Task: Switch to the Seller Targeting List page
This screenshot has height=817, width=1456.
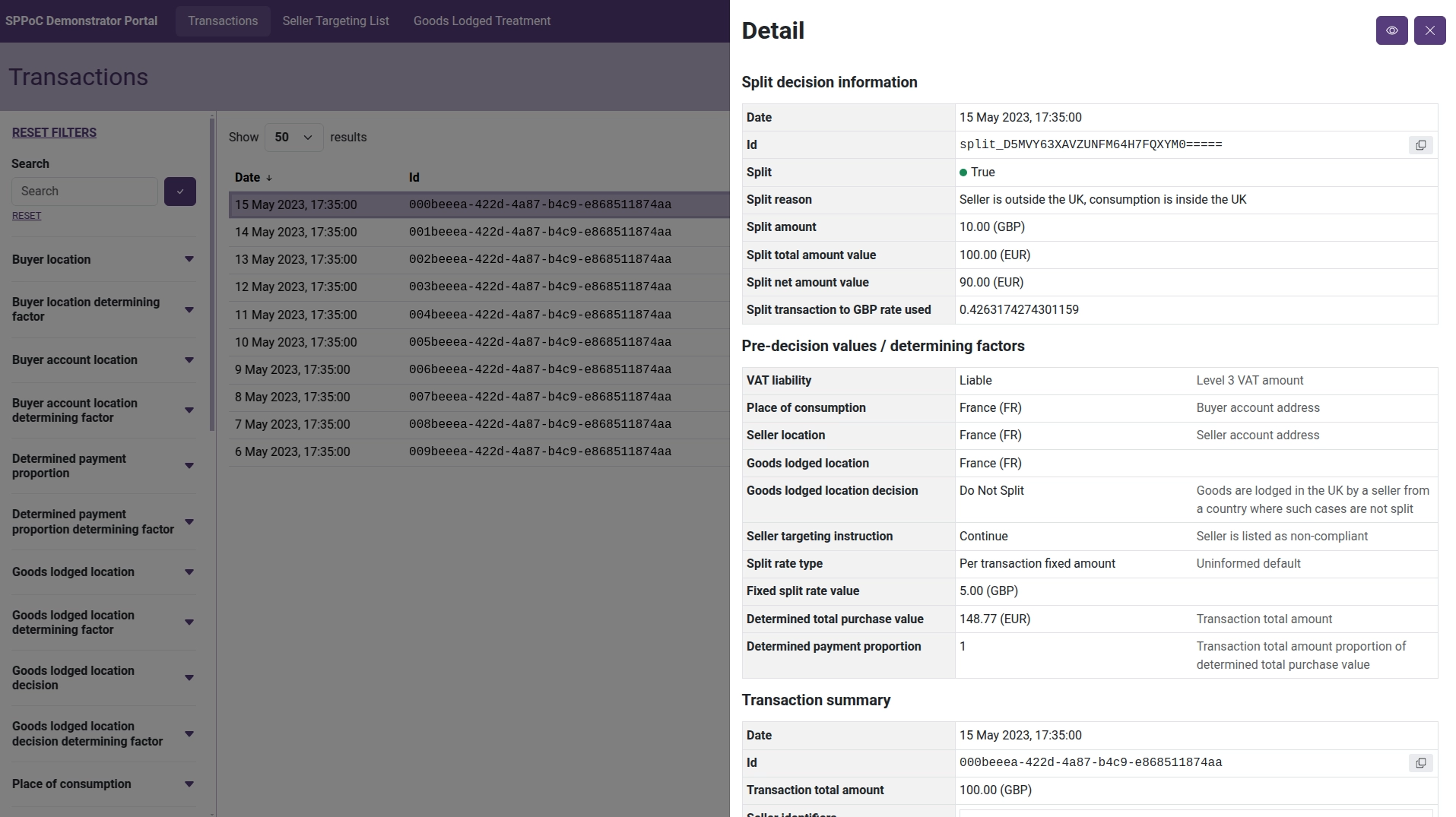Action: coord(335,21)
